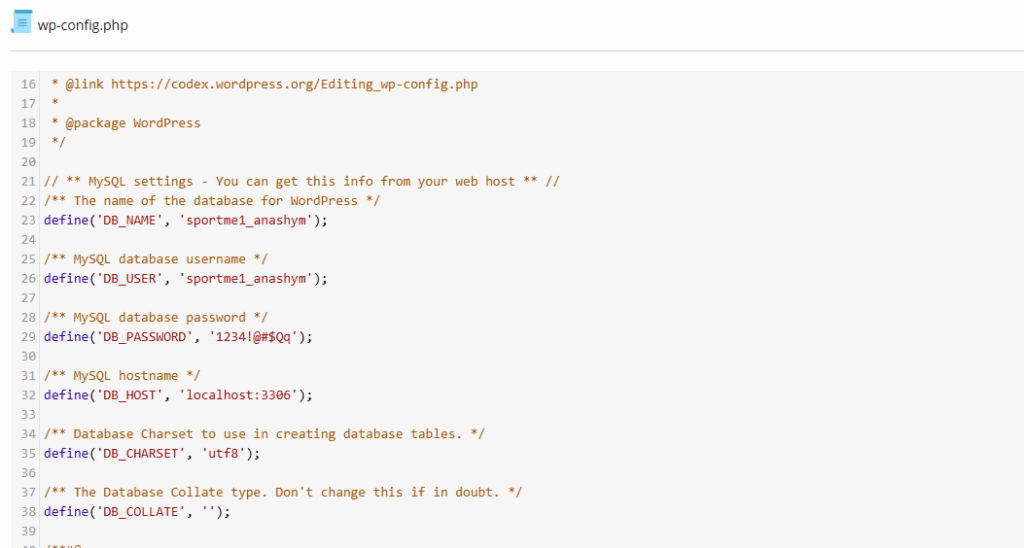Click the MySQL settings comment line
The height and width of the screenshot is (548, 1024).
(301, 181)
